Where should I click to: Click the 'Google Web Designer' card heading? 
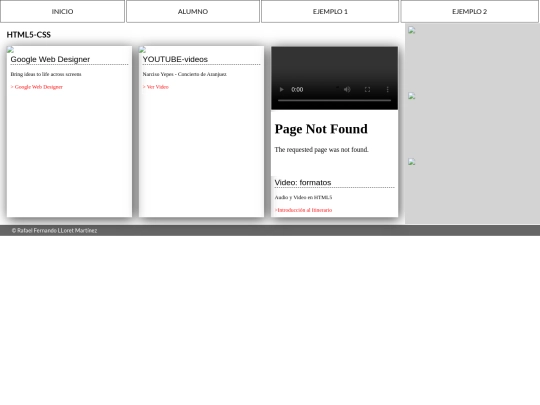coord(50,59)
